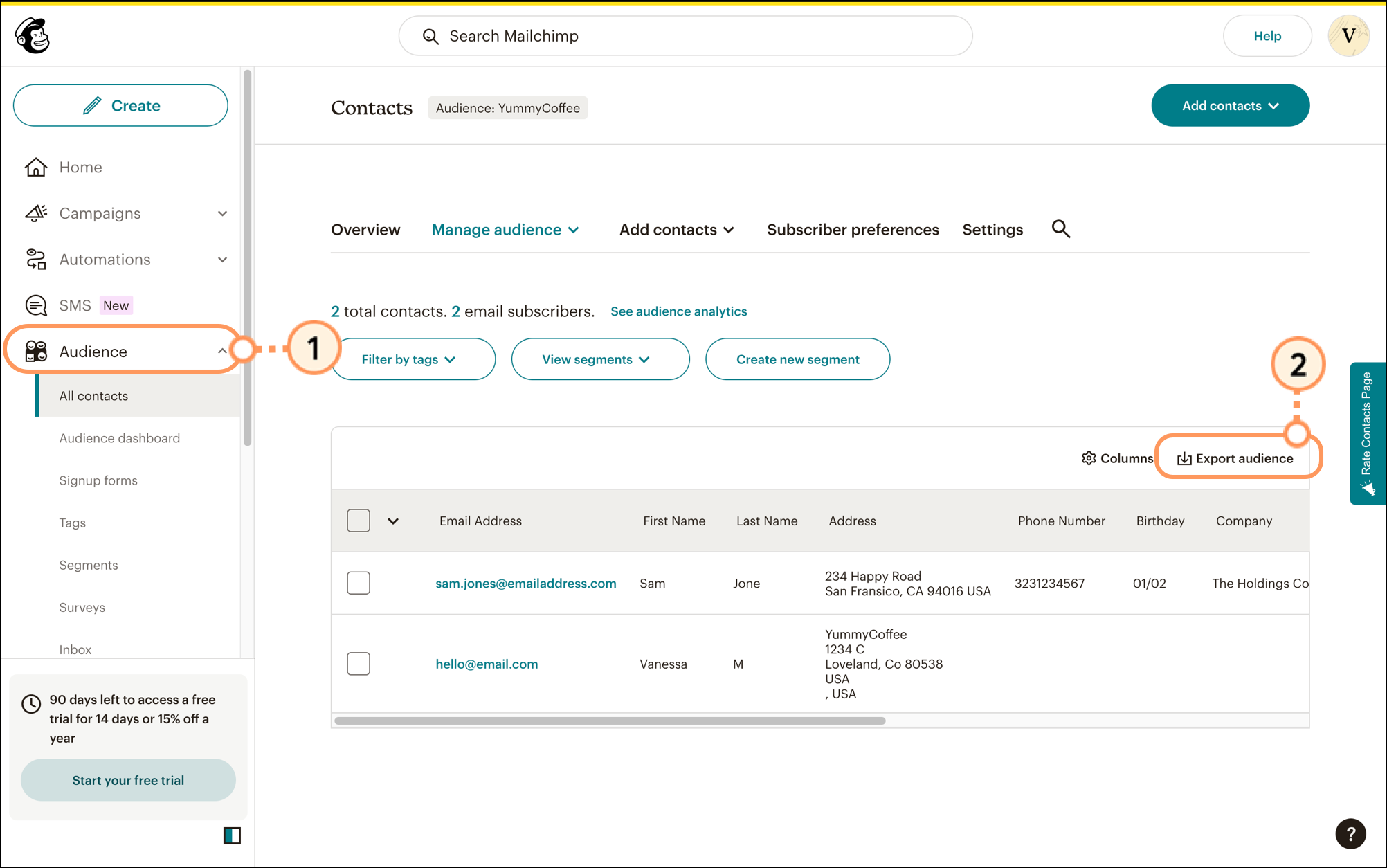Viewport: 1387px width, 868px height.
Task: Open Segments in sidebar
Action: tap(89, 565)
